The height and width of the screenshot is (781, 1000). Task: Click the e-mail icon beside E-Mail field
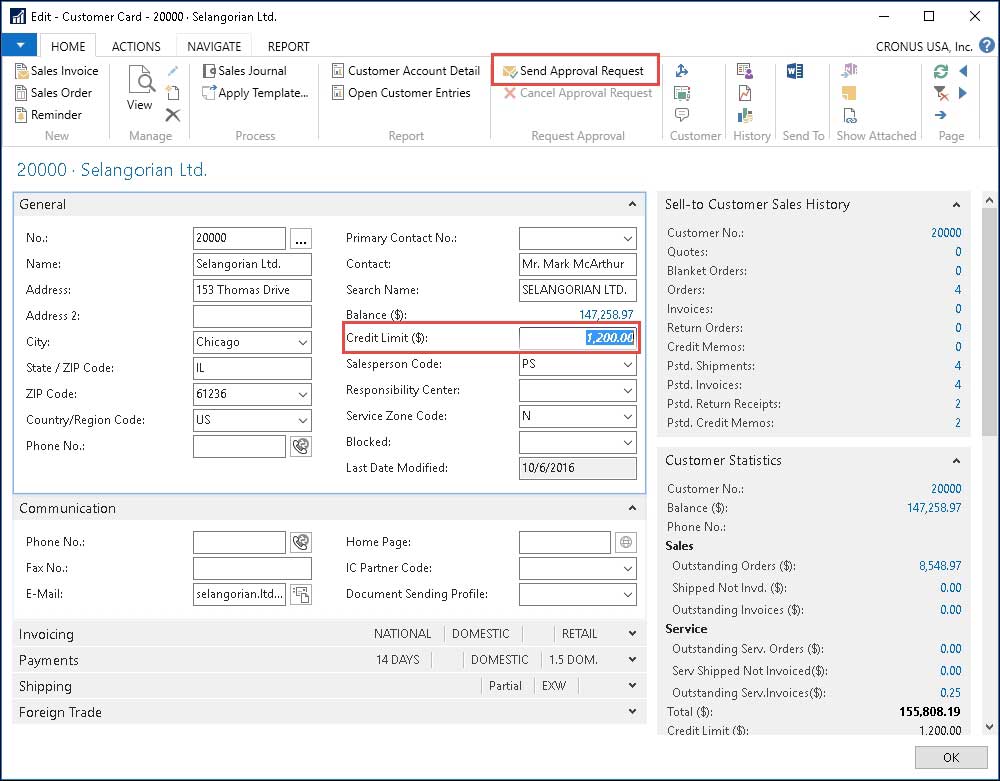(x=299, y=595)
